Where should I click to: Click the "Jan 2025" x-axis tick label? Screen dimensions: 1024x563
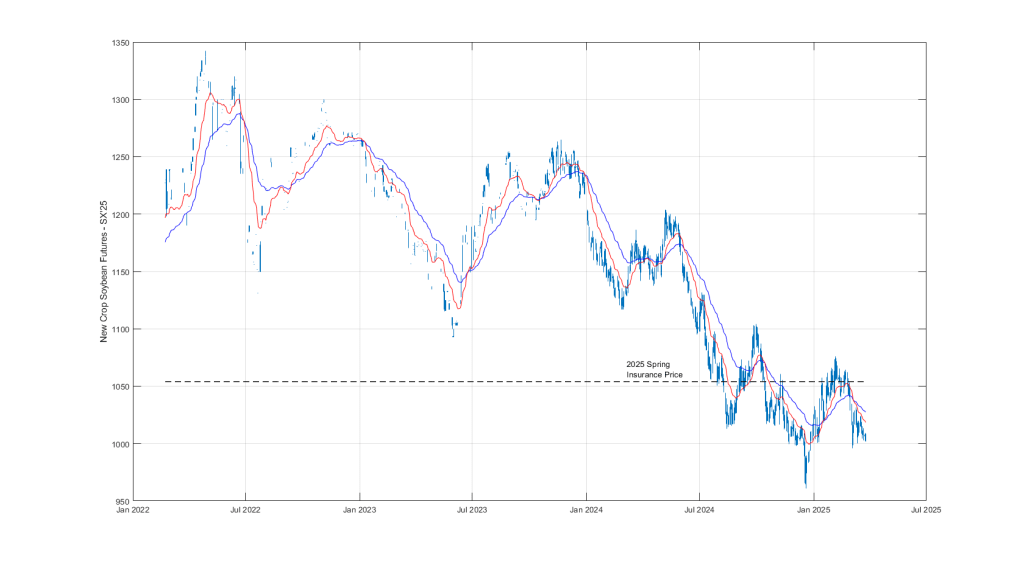click(x=813, y=509)
